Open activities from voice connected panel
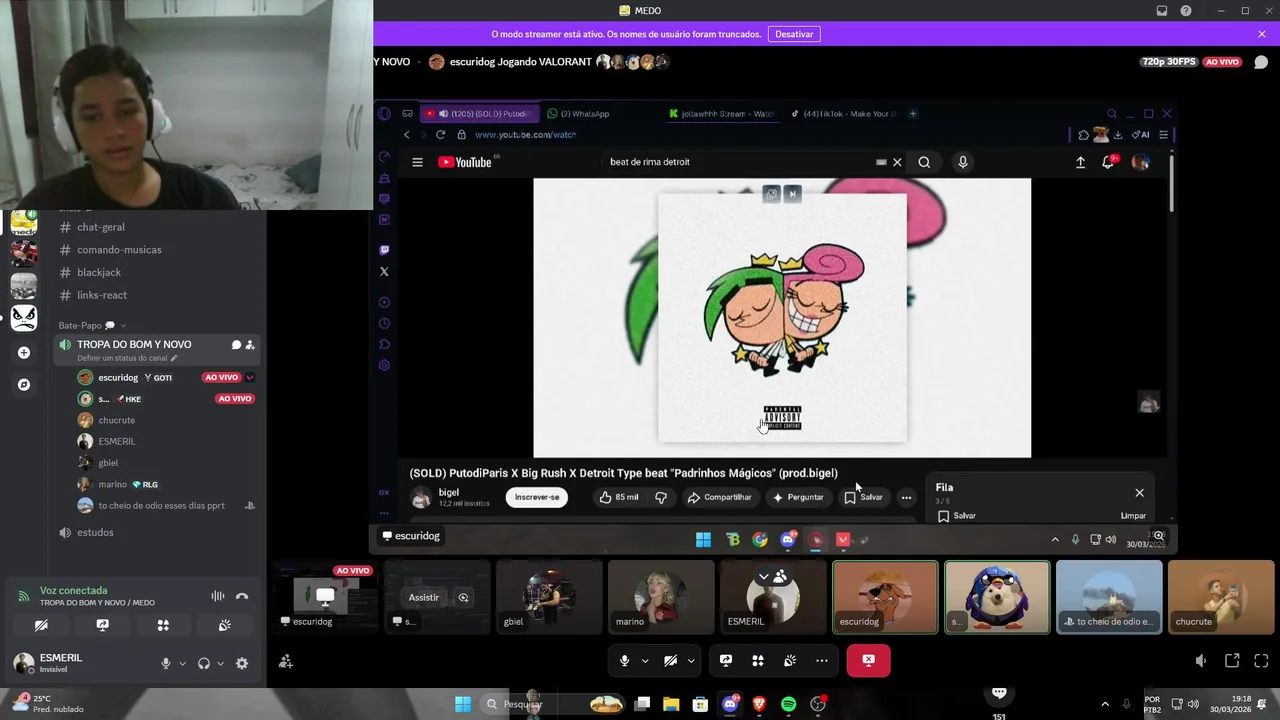 163,625
